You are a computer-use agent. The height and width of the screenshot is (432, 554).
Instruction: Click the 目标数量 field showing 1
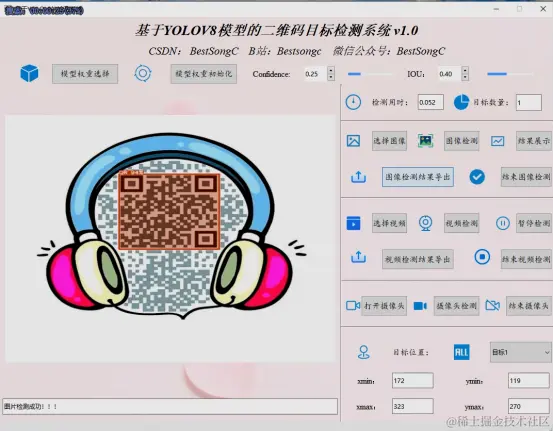click(x=529, y=102)
